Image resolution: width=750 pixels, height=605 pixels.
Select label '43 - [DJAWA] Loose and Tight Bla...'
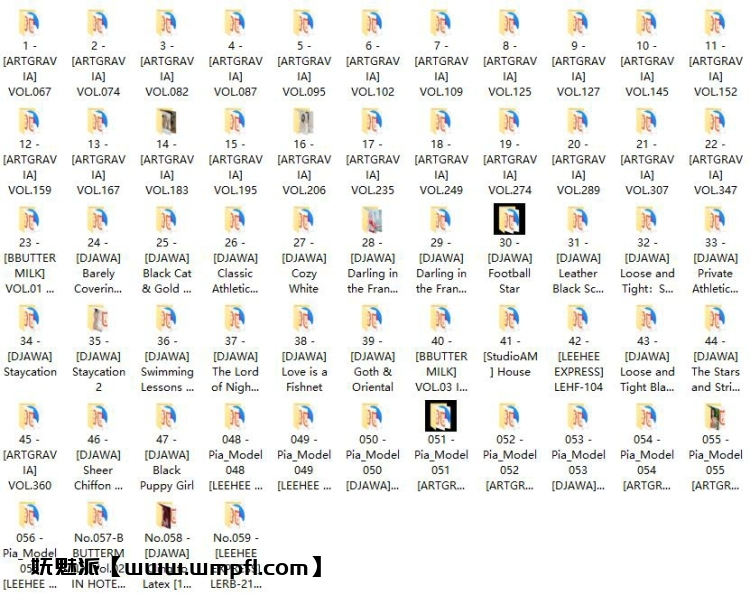coord(647,364)
